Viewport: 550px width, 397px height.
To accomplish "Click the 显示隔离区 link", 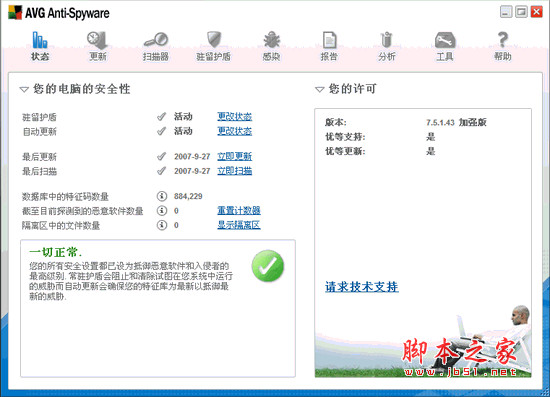I will pyautogui.click(x=239, y=225).
